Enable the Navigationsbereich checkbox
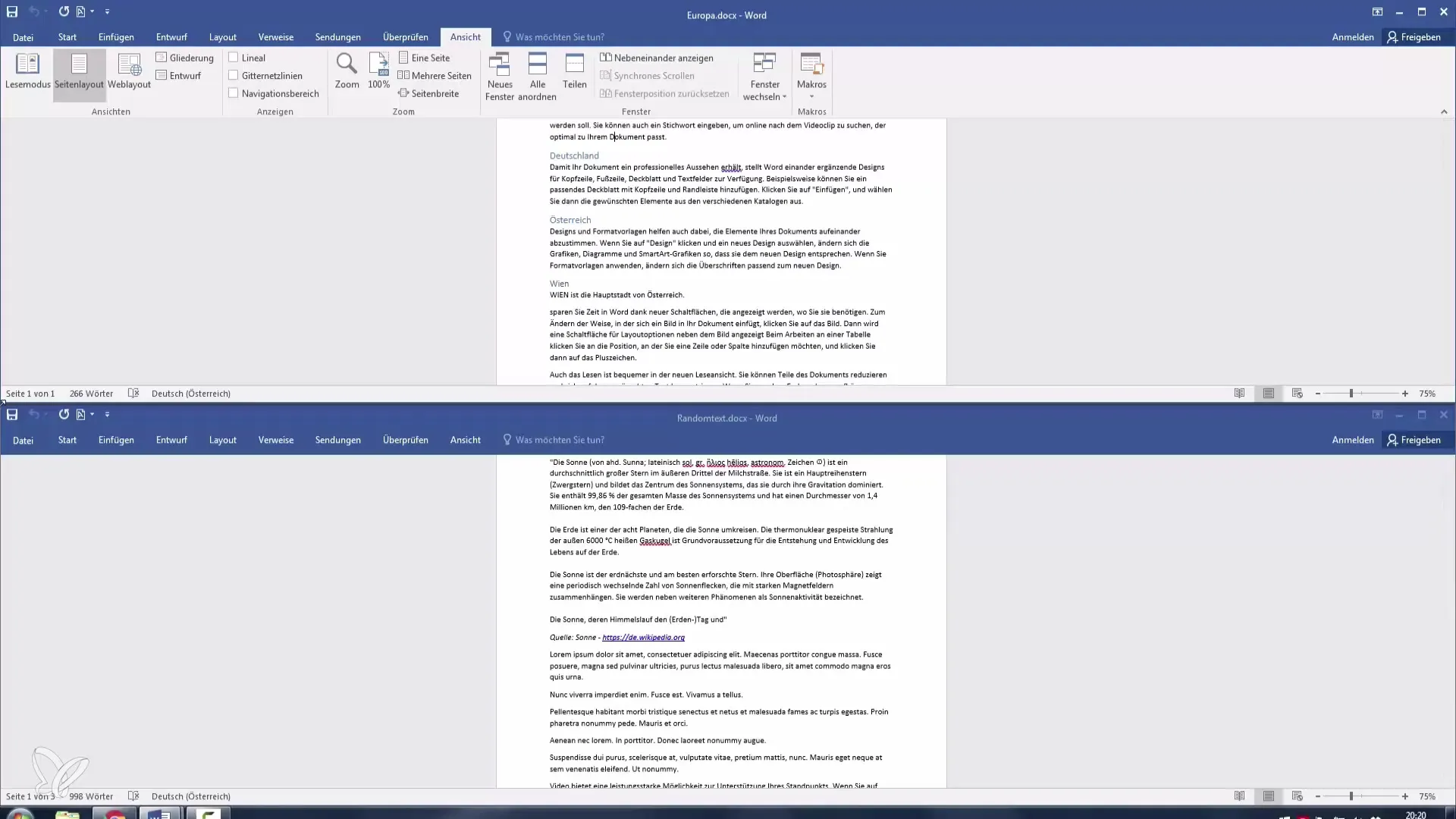 pos(234,93)
